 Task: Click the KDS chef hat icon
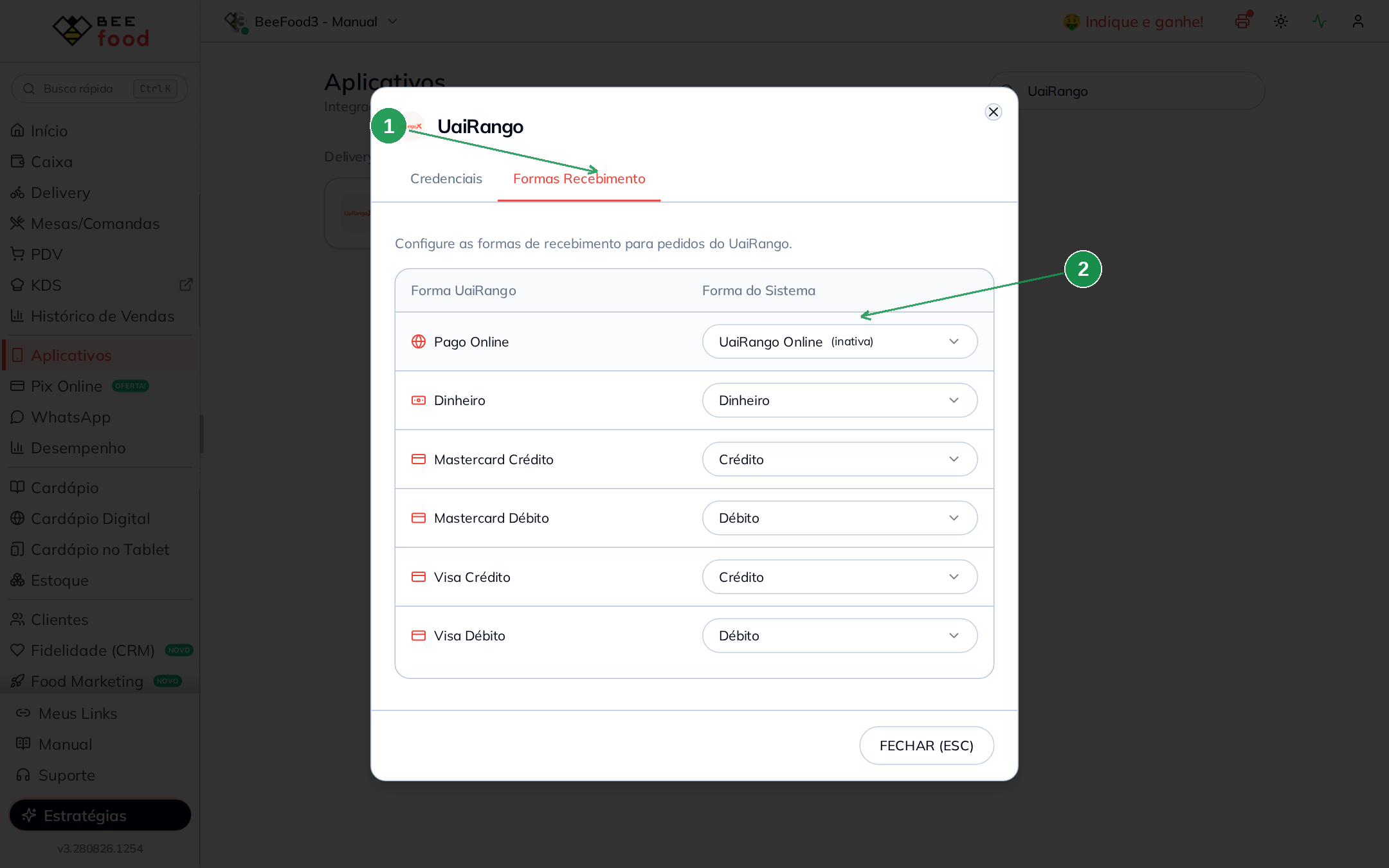[17, 285]
